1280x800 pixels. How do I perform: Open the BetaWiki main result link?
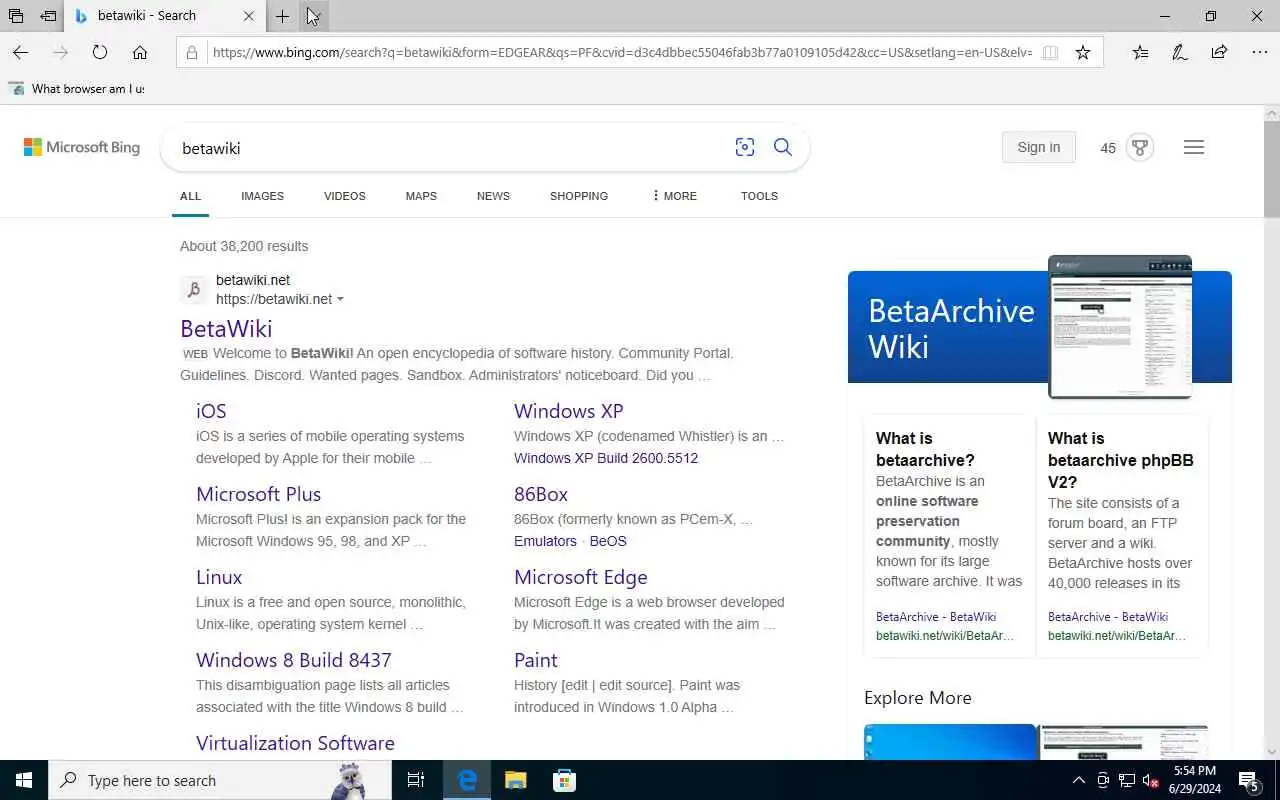[x=226, y=328]
